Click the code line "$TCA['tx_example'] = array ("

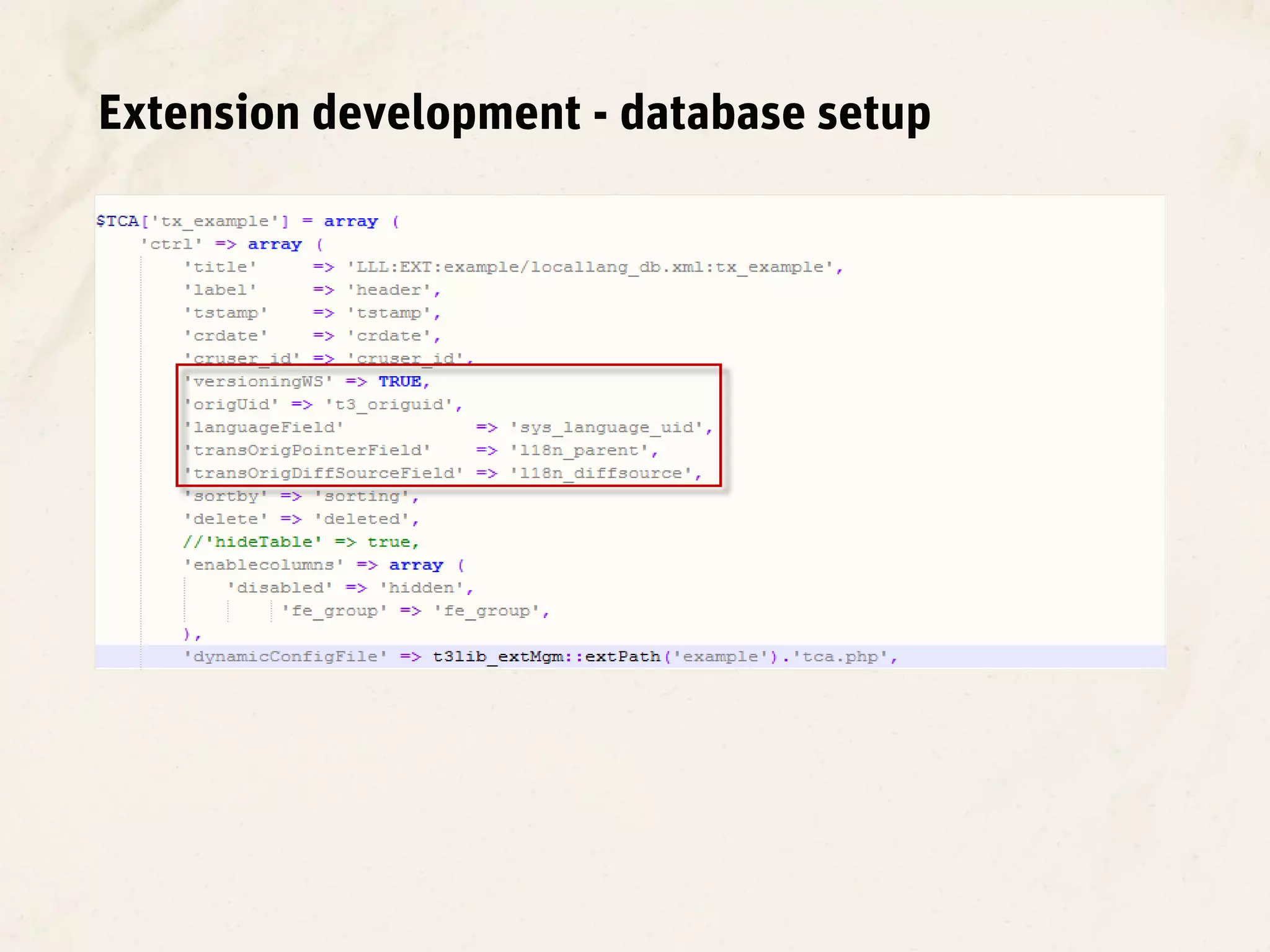[248, 221]
